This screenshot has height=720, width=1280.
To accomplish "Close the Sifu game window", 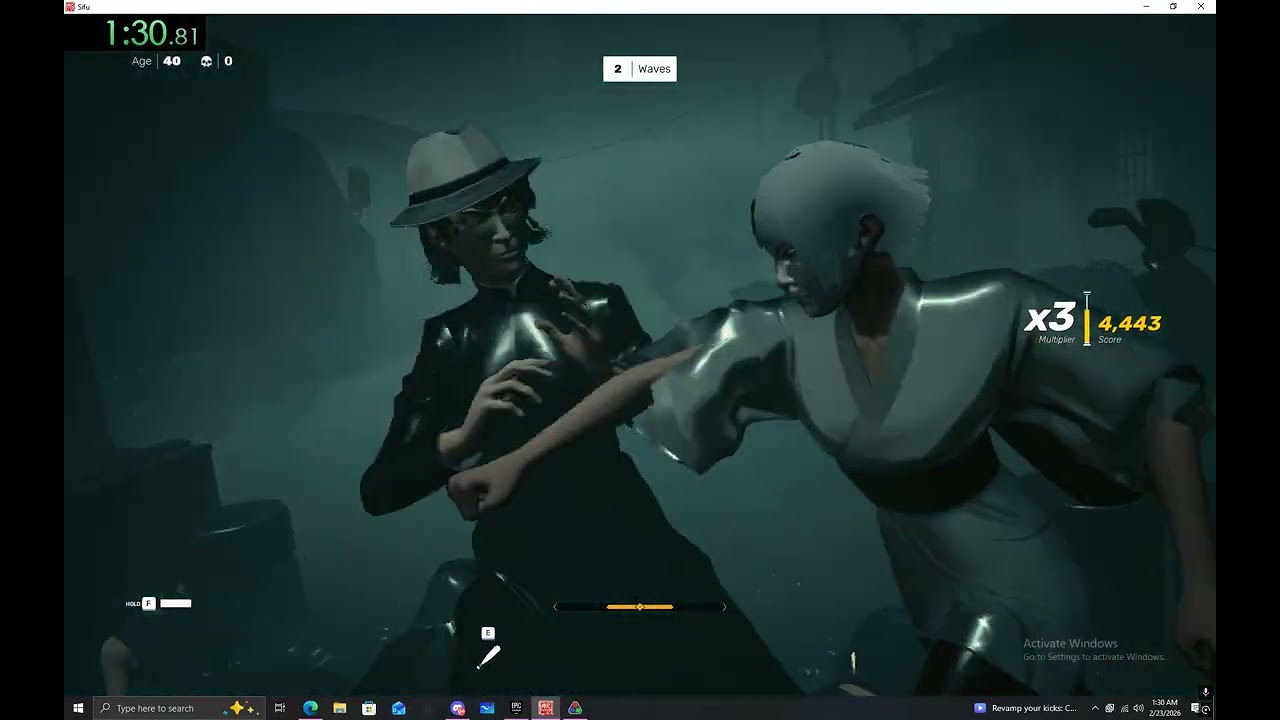I will (1201, 7).
